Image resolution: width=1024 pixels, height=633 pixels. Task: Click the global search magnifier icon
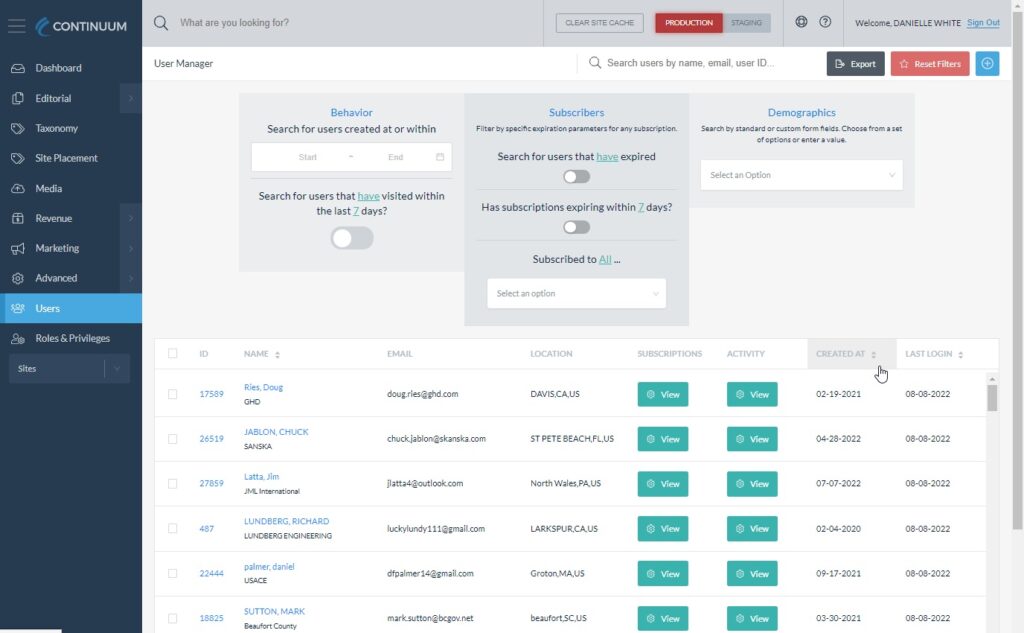tap(161, 23)
